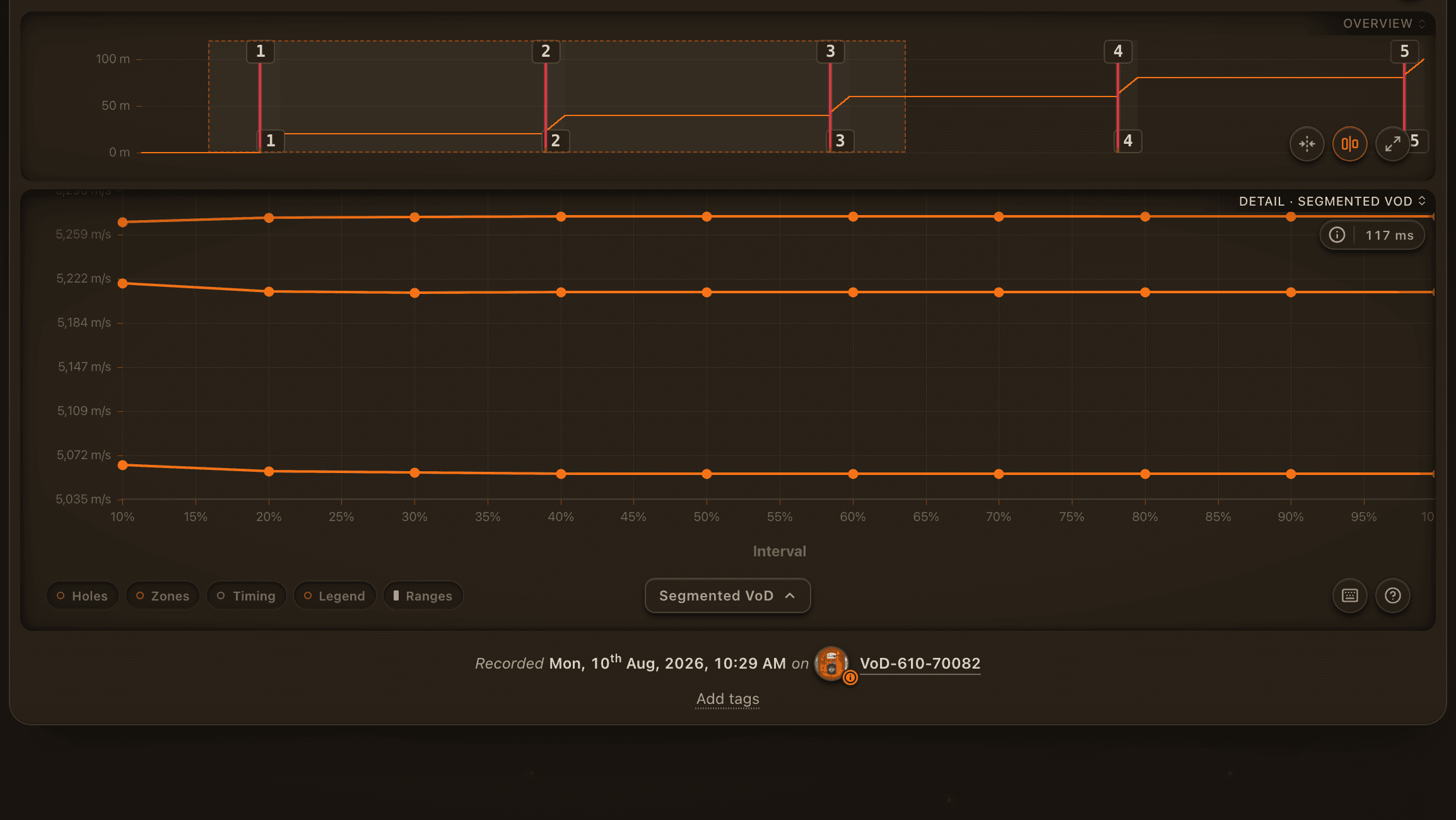Expand the OVERVIEW selector
The width and height of the screenshot is (1456, 820).
point(1384,23)
